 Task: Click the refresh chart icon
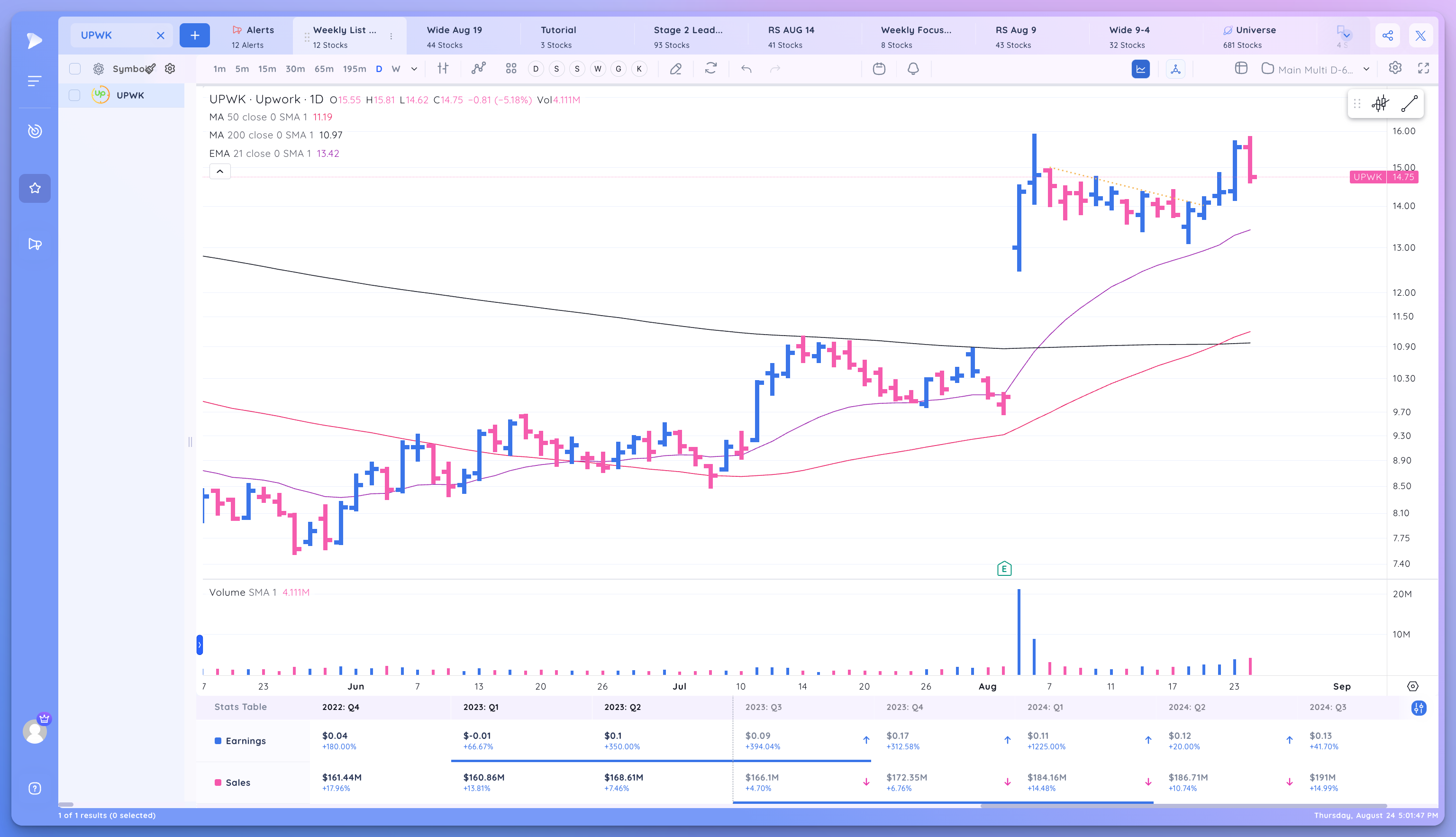coord(711,68)
